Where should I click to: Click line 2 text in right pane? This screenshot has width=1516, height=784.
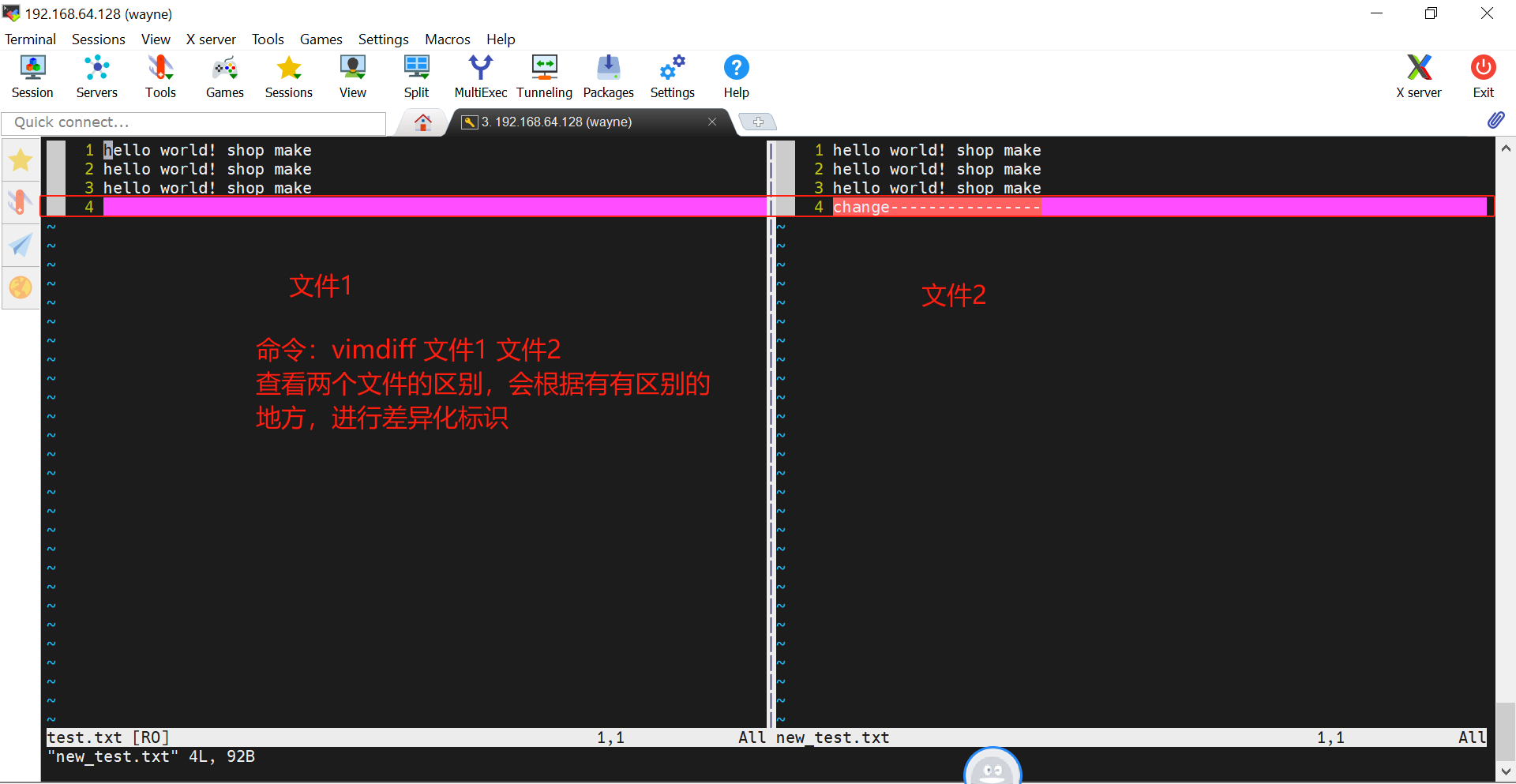[936, 169]
